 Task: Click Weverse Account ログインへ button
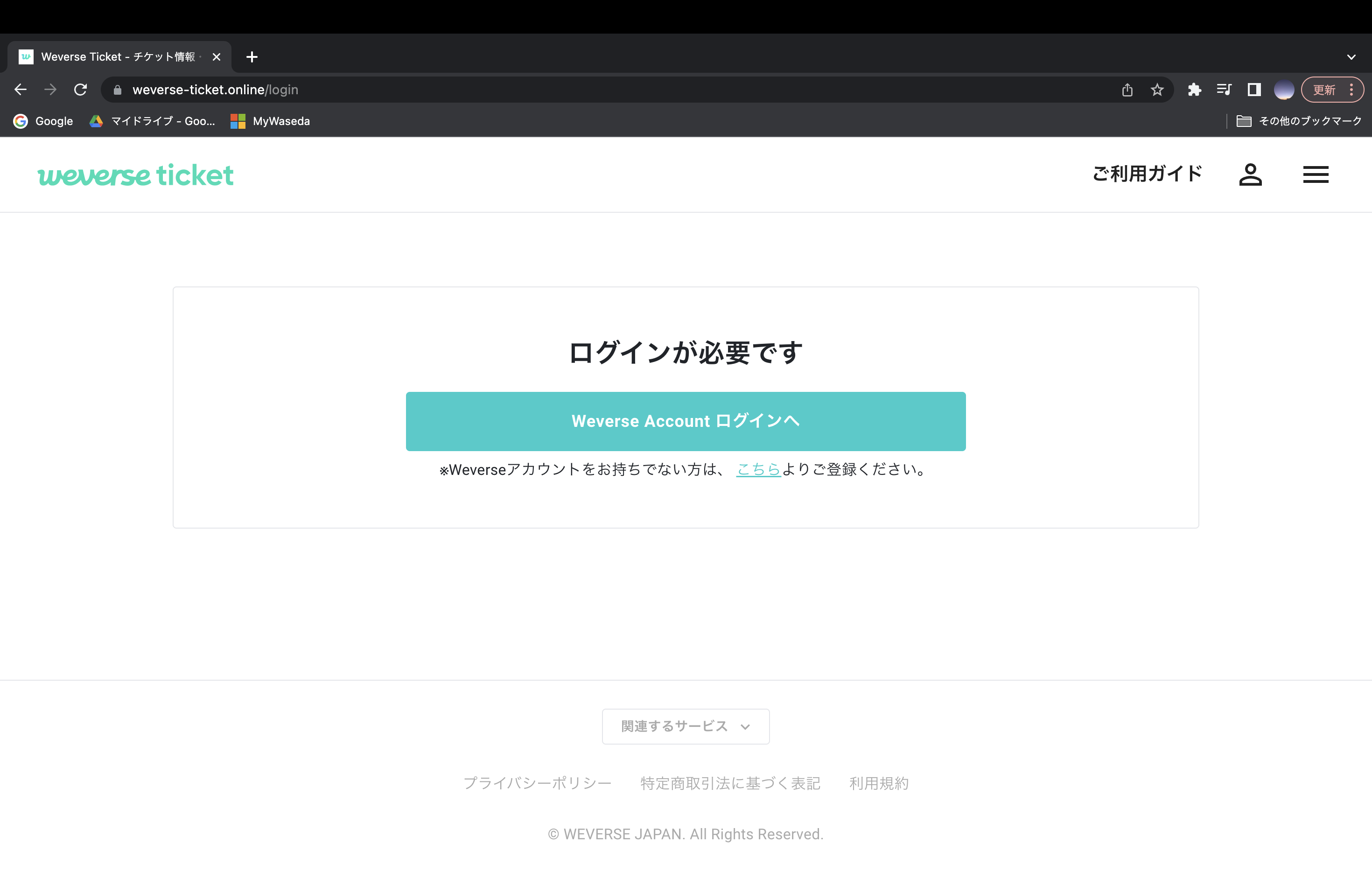click(x=686, y=421)
